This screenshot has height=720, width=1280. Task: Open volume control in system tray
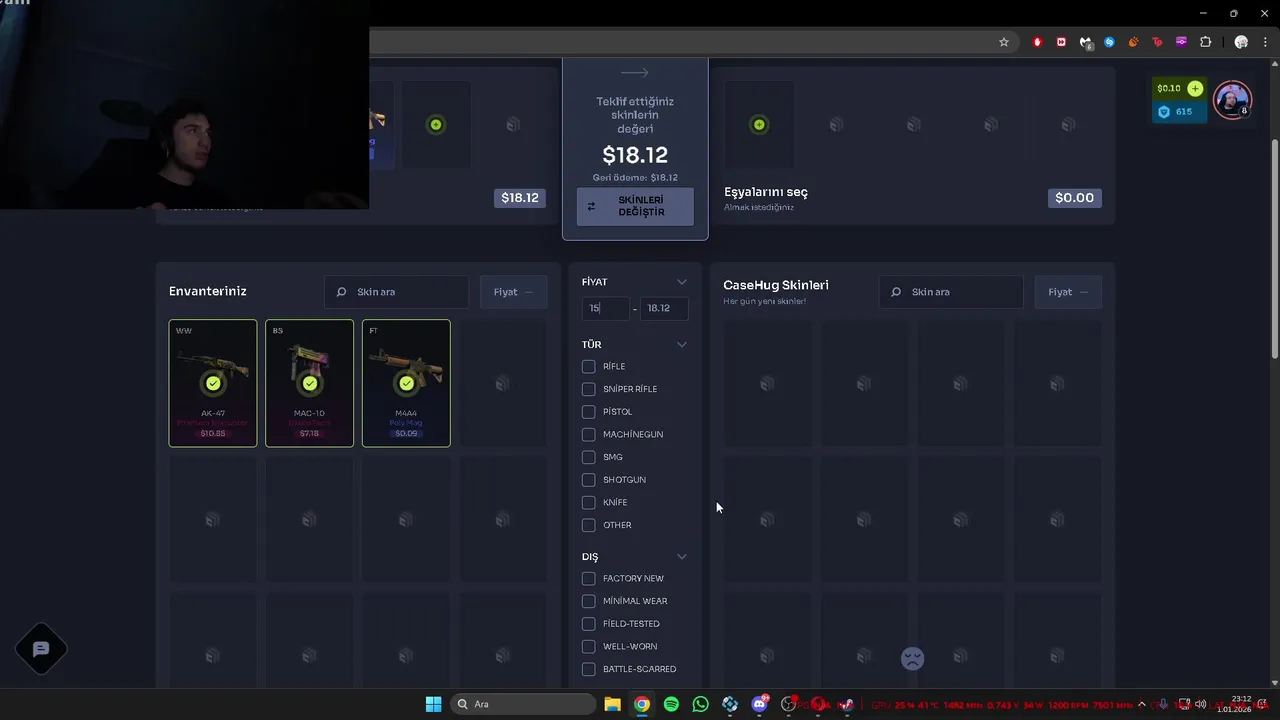(1200, 704)
